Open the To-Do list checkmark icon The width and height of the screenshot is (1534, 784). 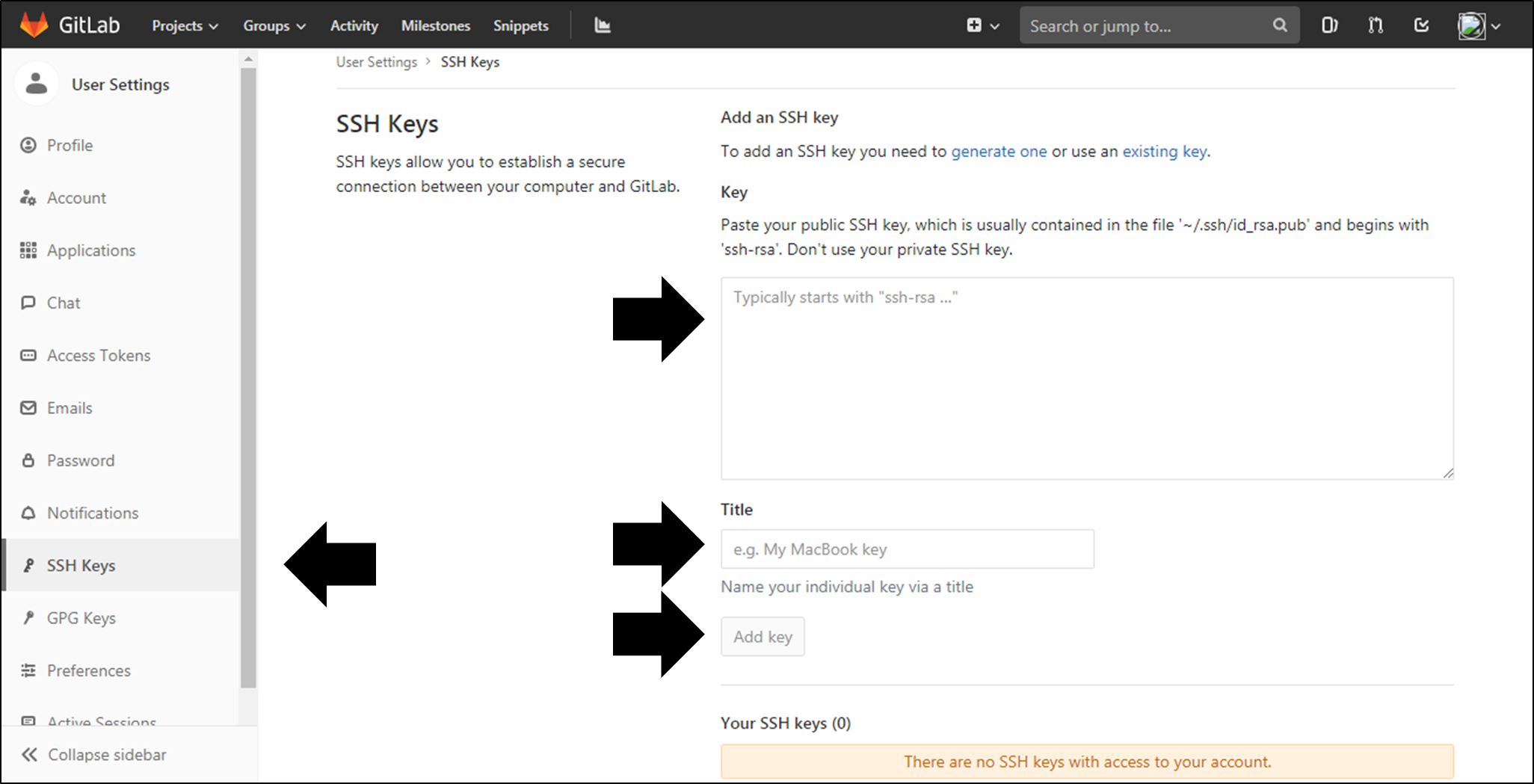click(1422, 25)
